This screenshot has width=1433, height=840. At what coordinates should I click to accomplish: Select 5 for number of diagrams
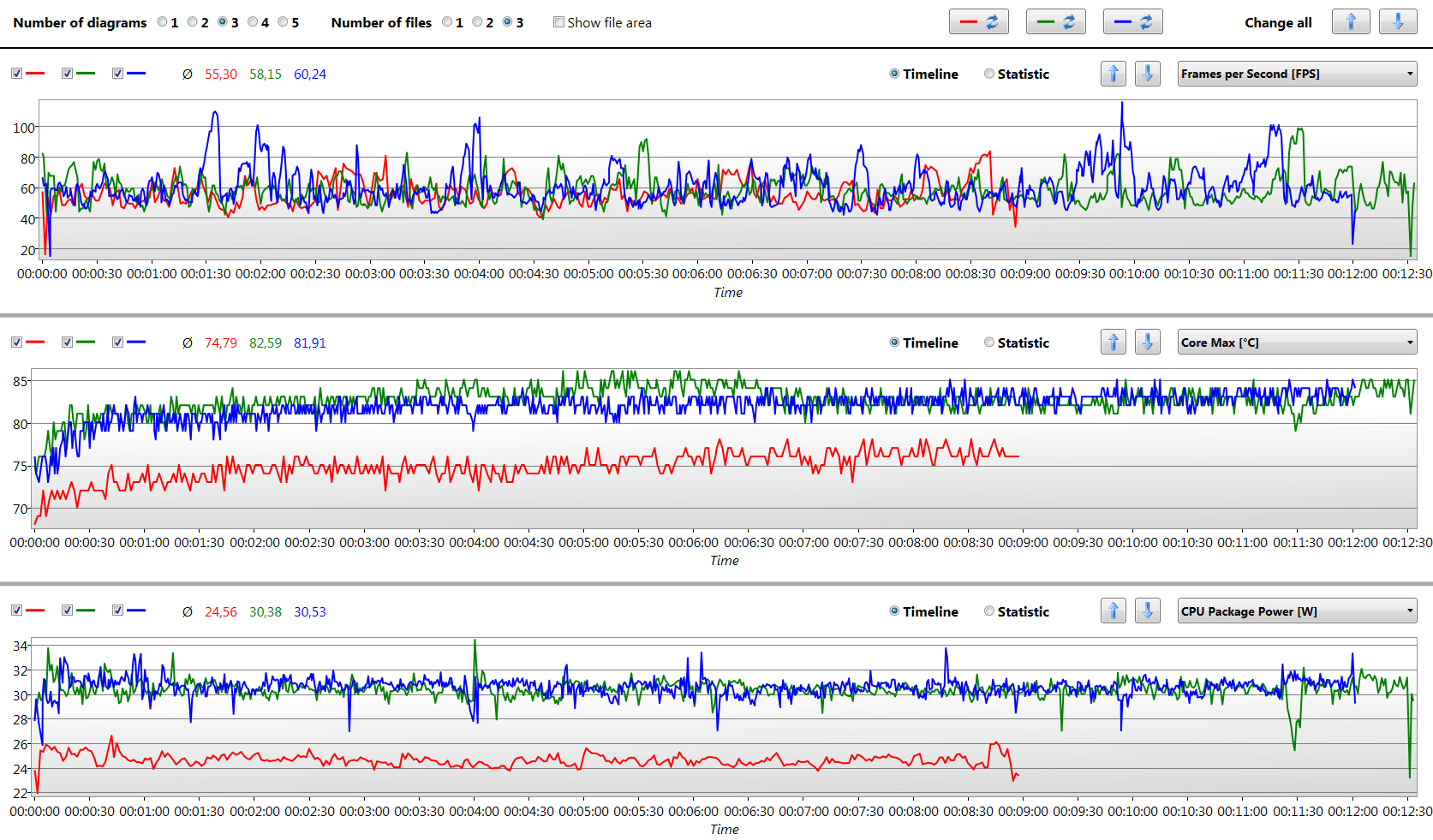point(283,22)
